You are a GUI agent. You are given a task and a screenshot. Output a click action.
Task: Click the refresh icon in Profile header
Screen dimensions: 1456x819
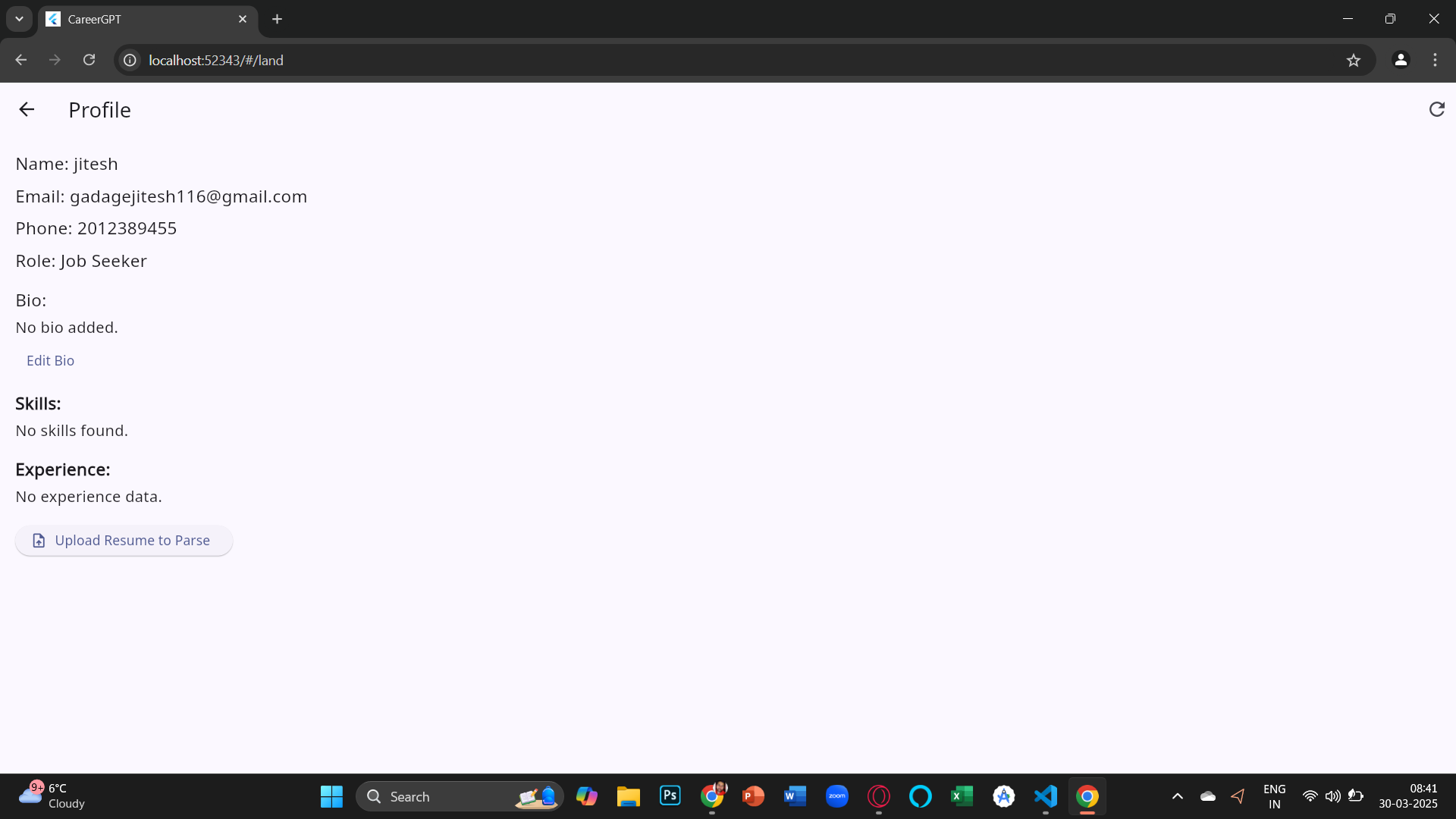tap(1436, 110)
